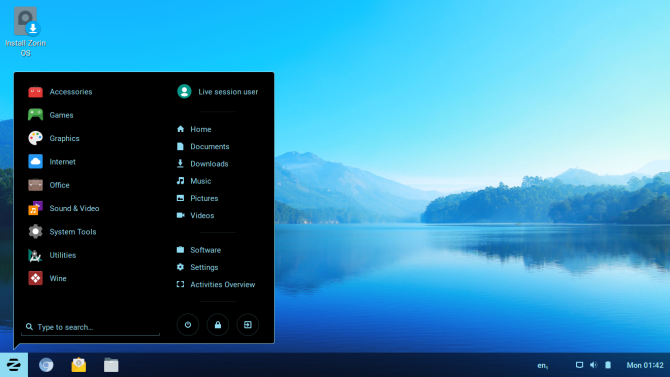Screen dimensions: 670x377
Task: Click the log out icon button
Action: click(x=247, y=325)
